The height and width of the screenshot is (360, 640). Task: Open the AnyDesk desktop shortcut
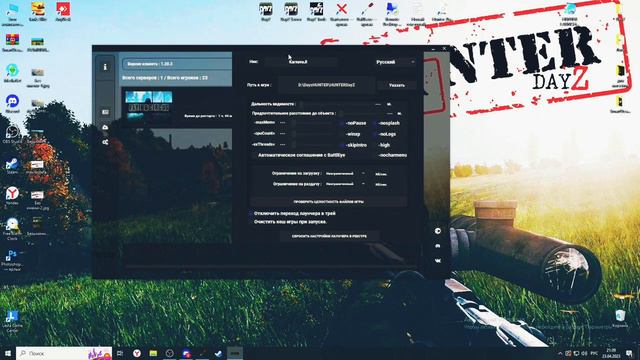point(63,12)
